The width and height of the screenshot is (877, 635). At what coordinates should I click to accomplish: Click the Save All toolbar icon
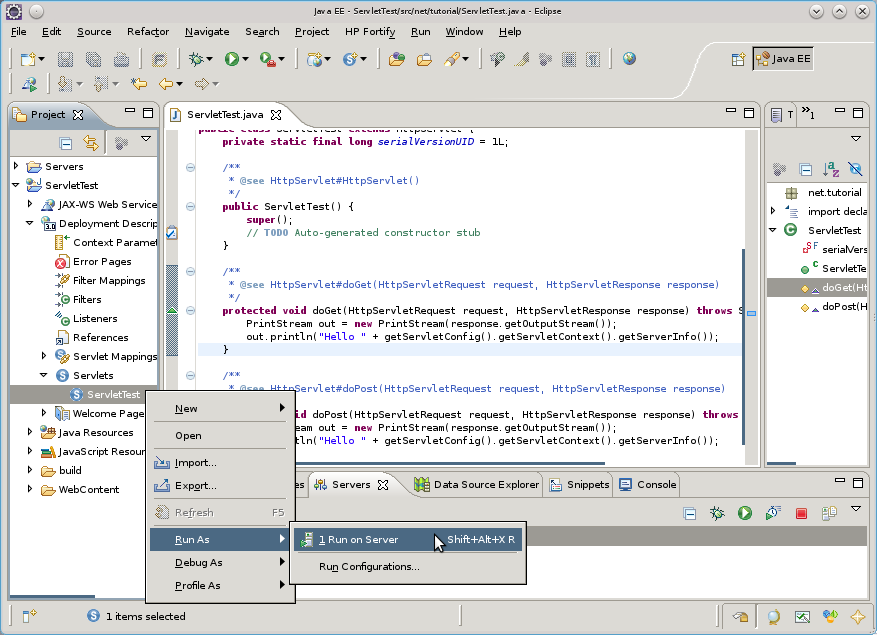point(93,59)
